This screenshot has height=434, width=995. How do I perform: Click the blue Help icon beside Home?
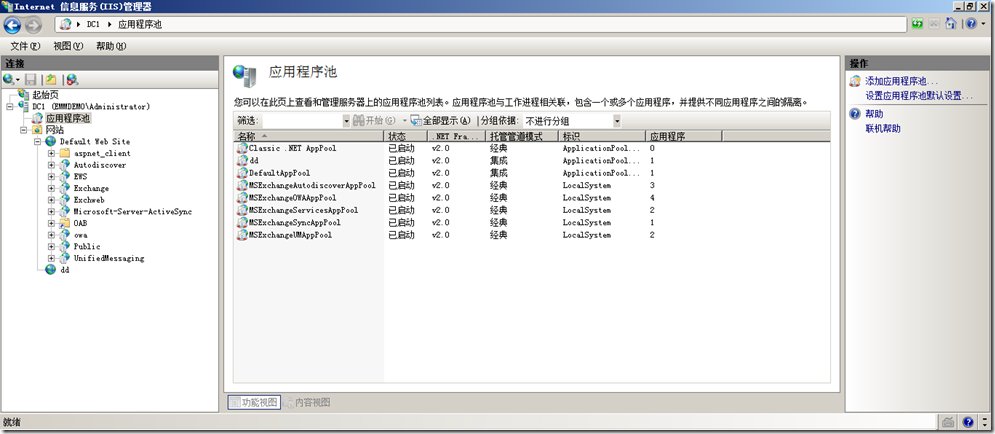click(972, 24)
